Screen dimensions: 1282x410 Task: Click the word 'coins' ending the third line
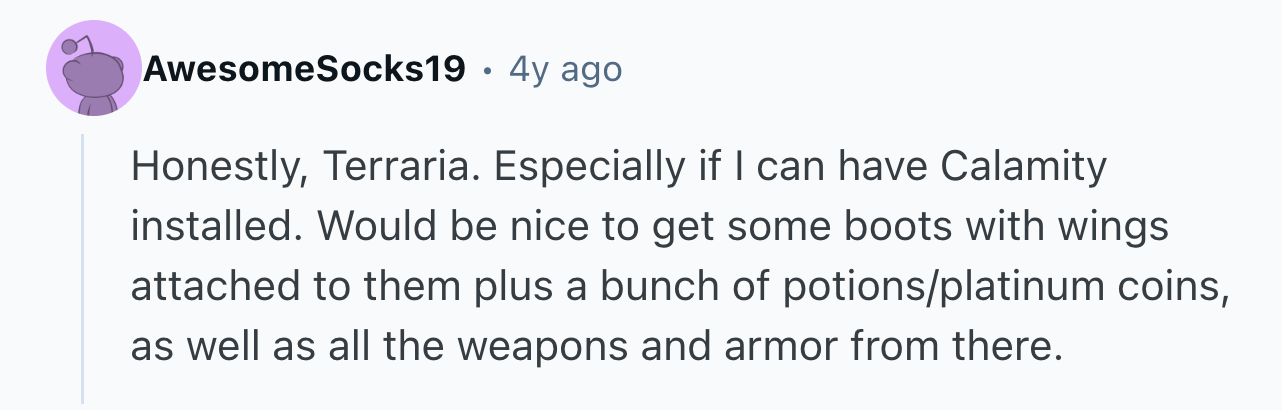pyautogui.click(x=1154, y=289)
